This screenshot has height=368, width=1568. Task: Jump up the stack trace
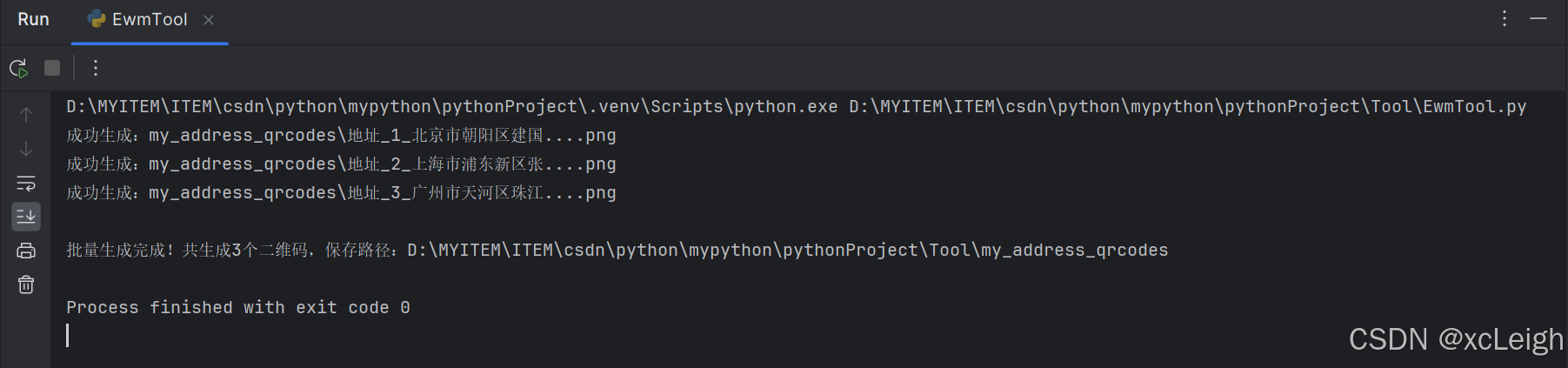coord(26,115)
